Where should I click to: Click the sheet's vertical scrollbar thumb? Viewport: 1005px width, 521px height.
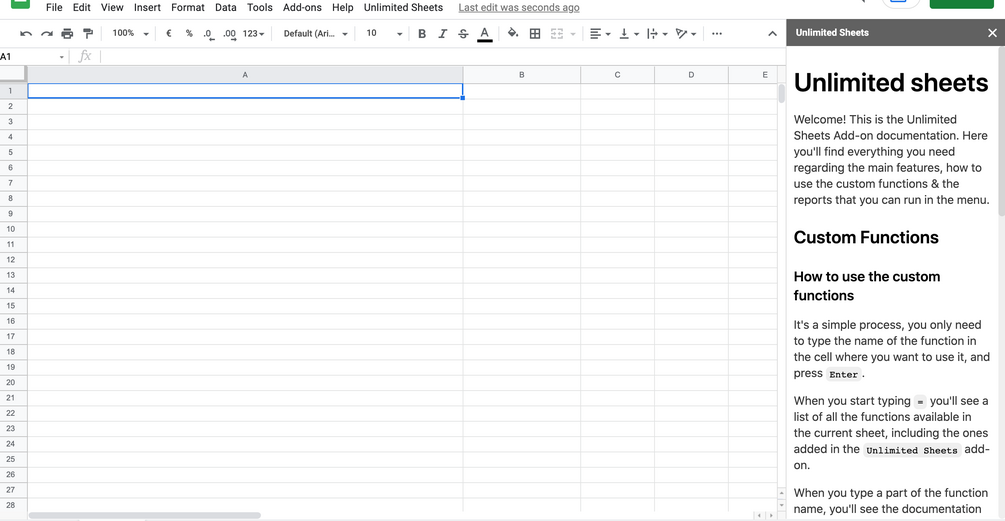pos(781,94)
